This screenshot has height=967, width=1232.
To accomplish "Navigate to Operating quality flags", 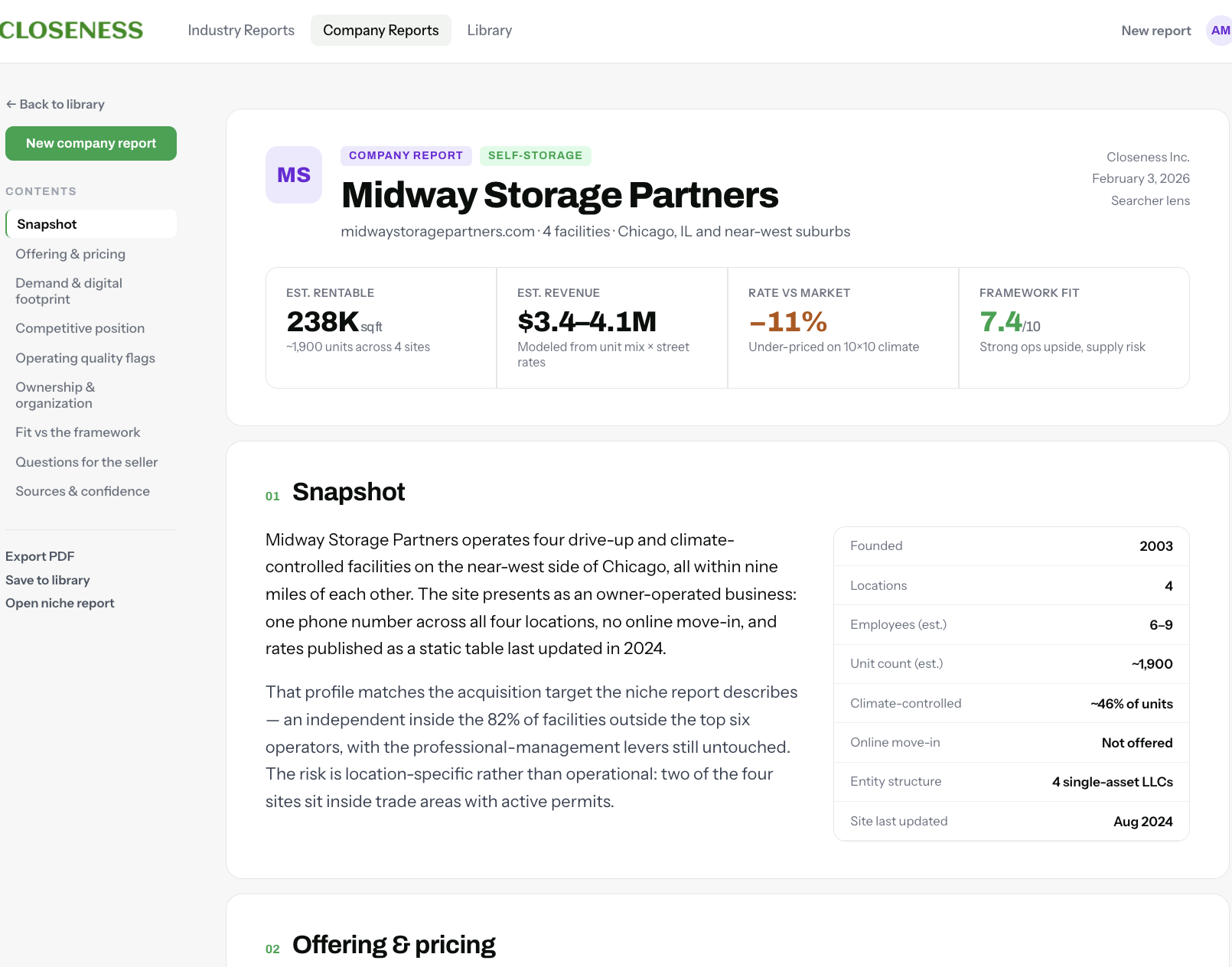I will pyautogui.click(x=86, y=358).
